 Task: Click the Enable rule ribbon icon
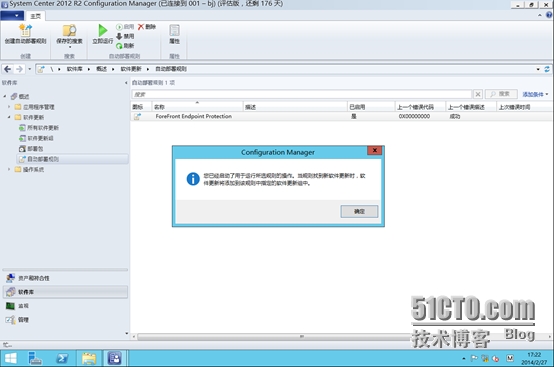click(x=119, y=27)
